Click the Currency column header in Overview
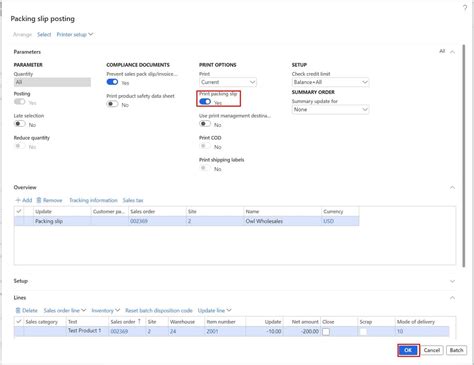Image resolution: width=474 pixels, height=365 pixels. (x=340, y=212)
